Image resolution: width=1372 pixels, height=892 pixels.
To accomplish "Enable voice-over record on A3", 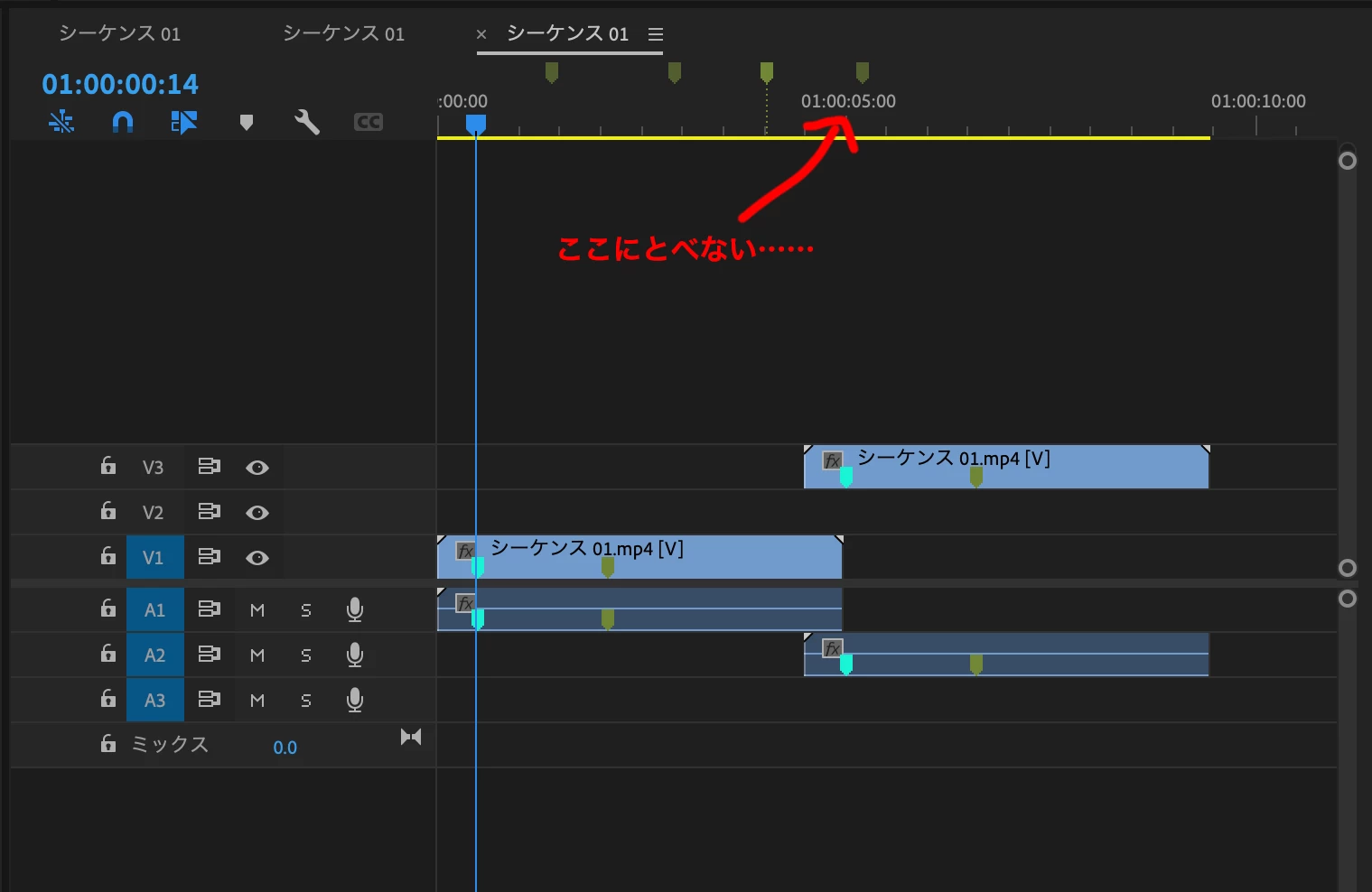I will [355, 701].
